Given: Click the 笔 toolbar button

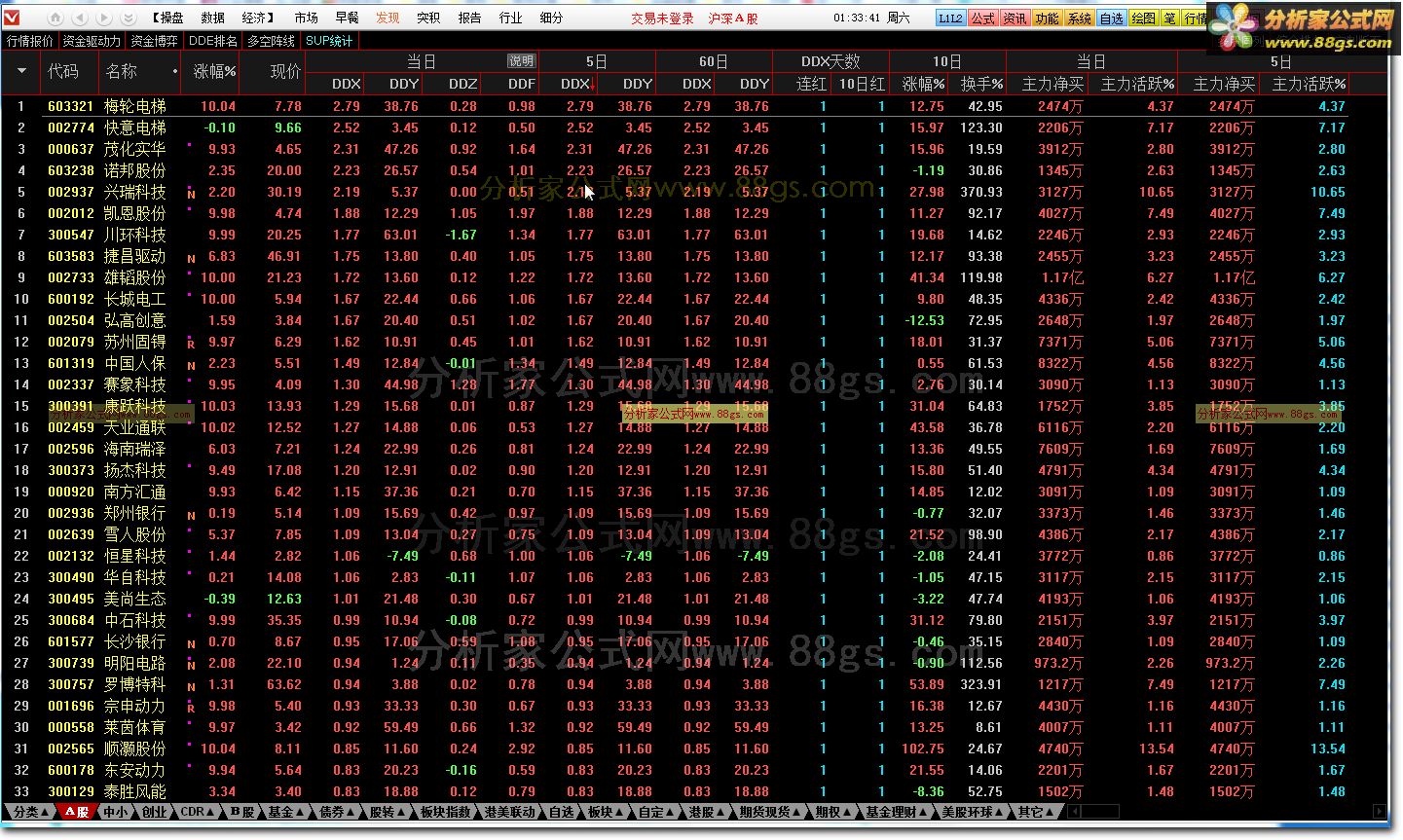Looking at the screenshot, I should pos(1170,18).
